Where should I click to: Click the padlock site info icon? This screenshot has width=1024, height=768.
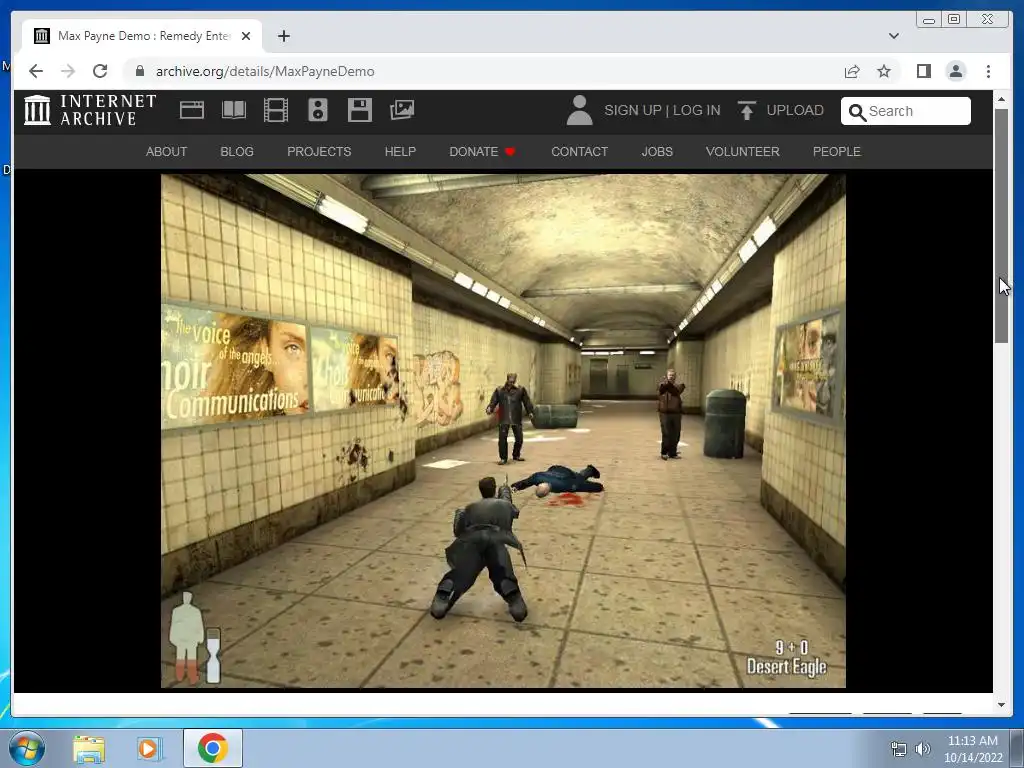pyautogui.click(x=139, y=71)
